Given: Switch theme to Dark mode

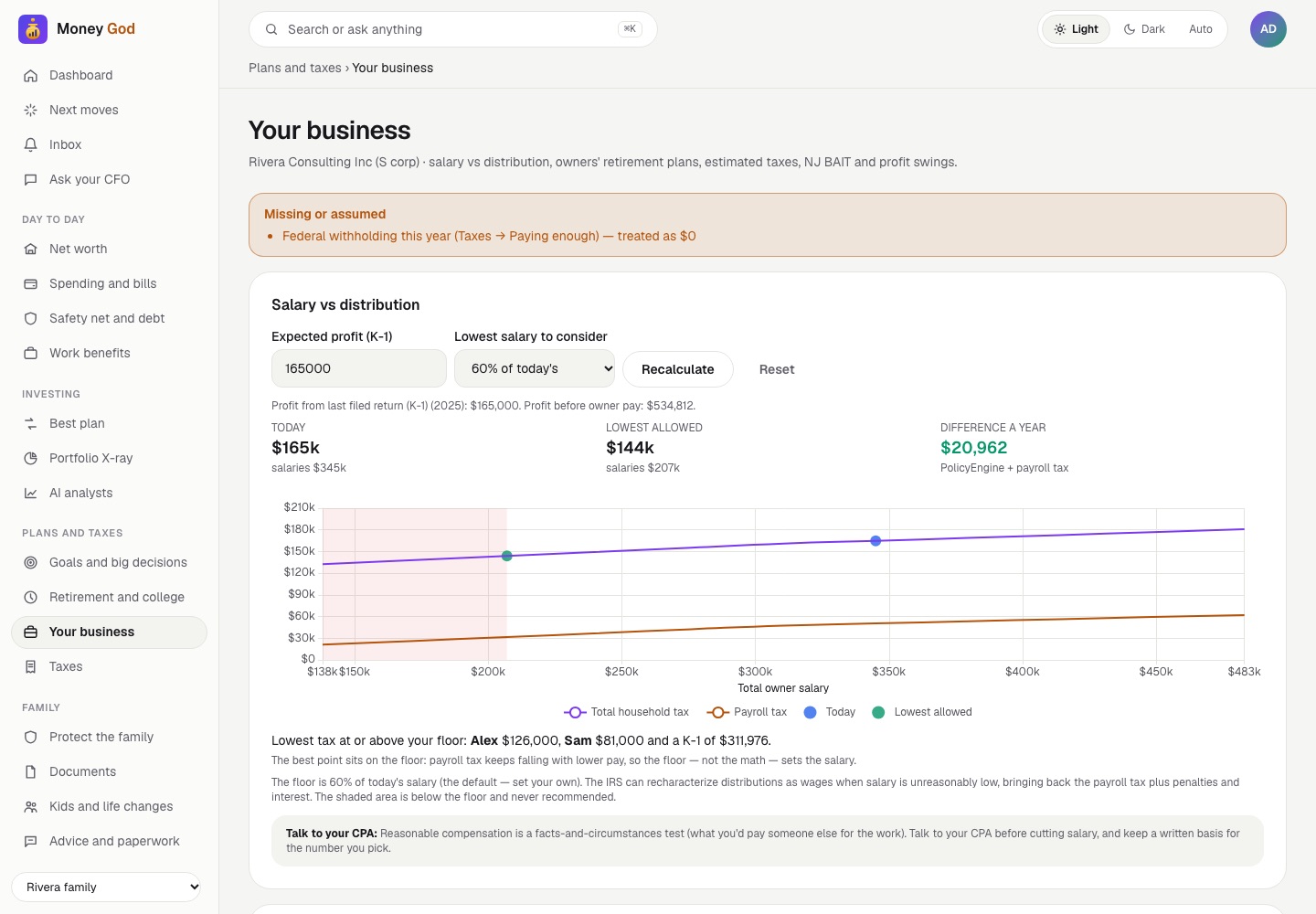Looking at the screenshot, I should point(1144,29).
